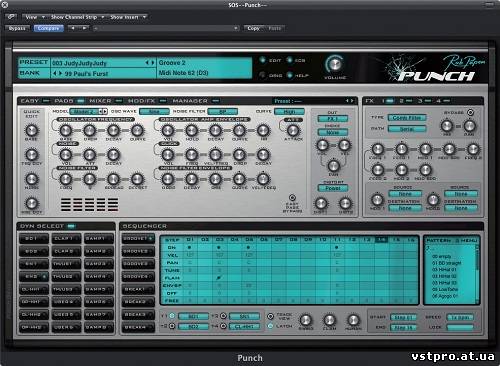500x366 pixels.
Task: Select sequencer track T4 radio button
Action: click(224, 326)
